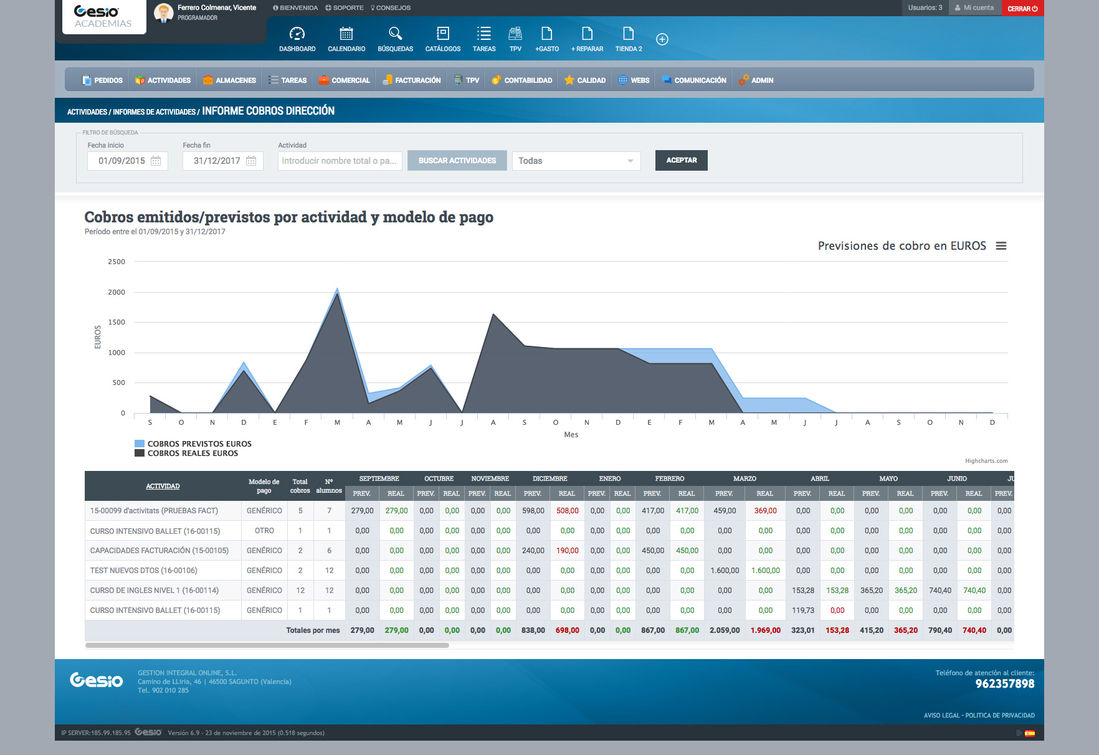The height and width of the screenshot is (755, 1099).
Task: Toggle Cobros Reales Euros legend series
Action: point(186,454)
